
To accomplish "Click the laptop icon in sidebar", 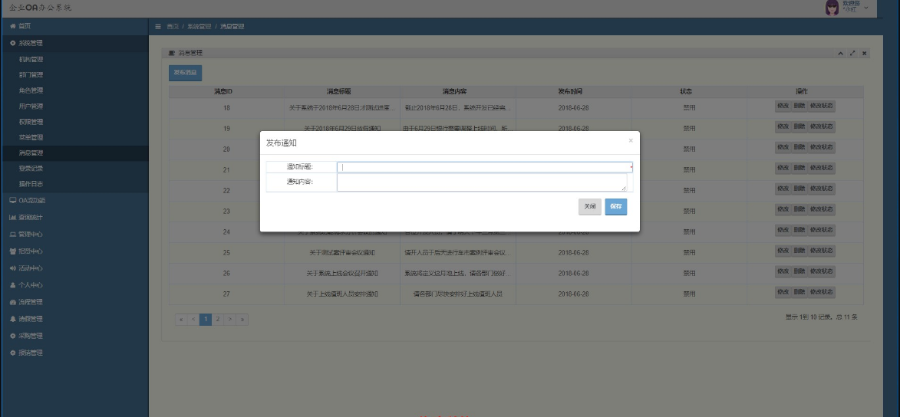I will click(x=13, y=234).
